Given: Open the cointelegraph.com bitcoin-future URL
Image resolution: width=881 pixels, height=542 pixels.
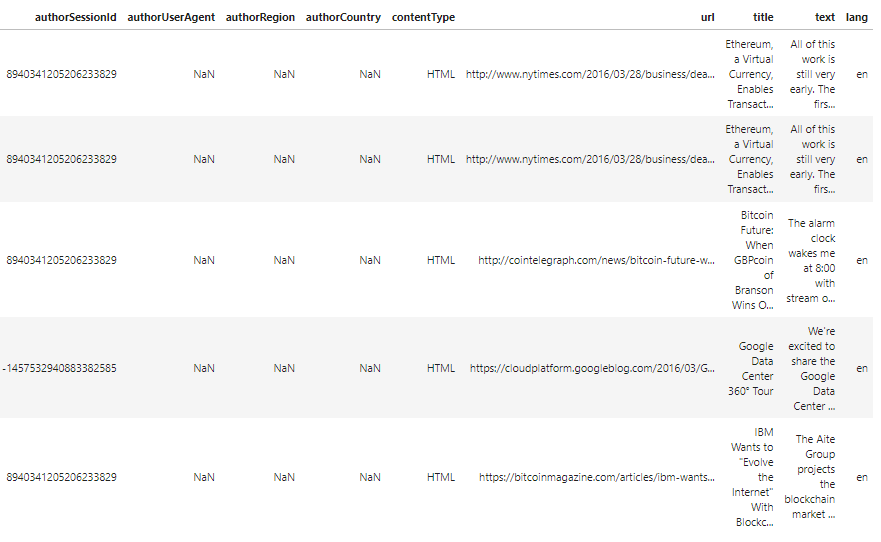Looking at the screenshot, I should [596, 260].
